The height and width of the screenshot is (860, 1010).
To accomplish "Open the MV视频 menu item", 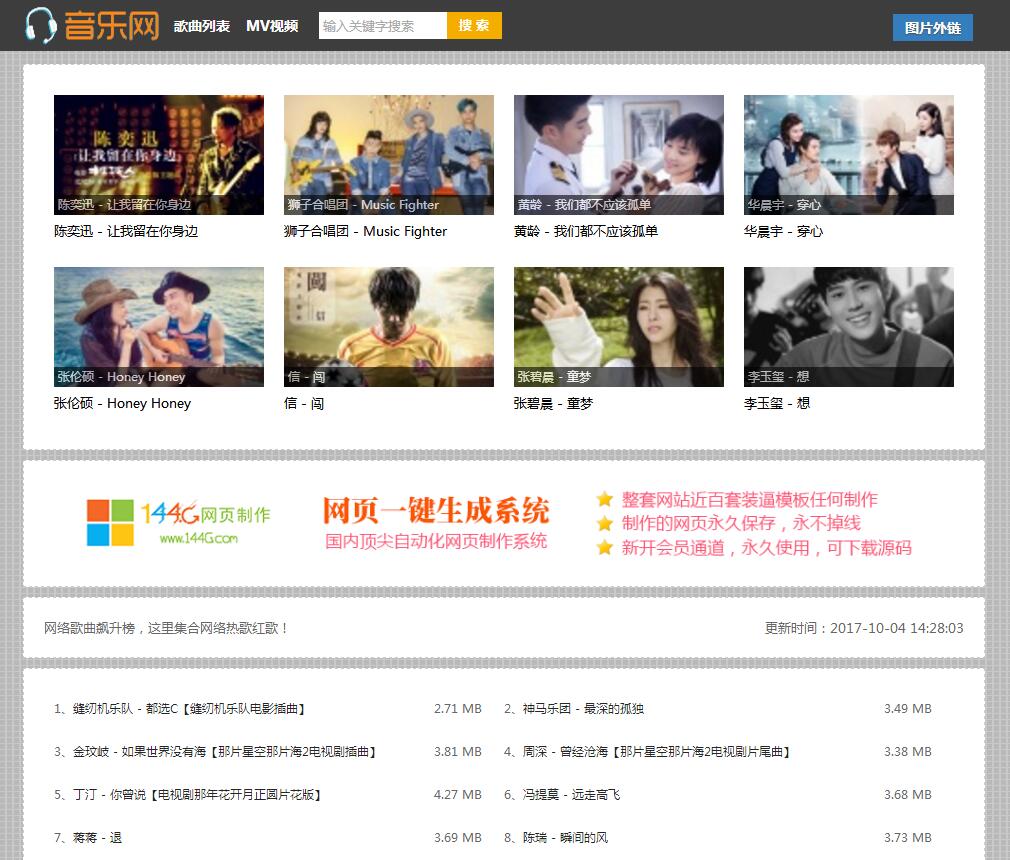I will (x=272, y=26).
